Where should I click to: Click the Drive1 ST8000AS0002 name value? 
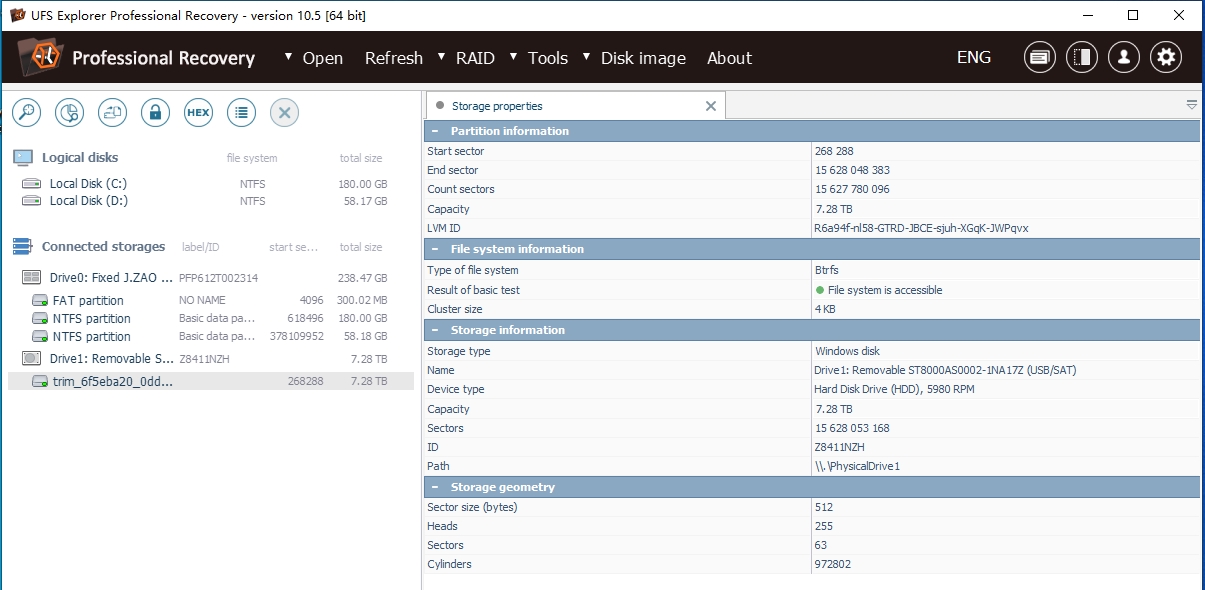tap(946, 370)
